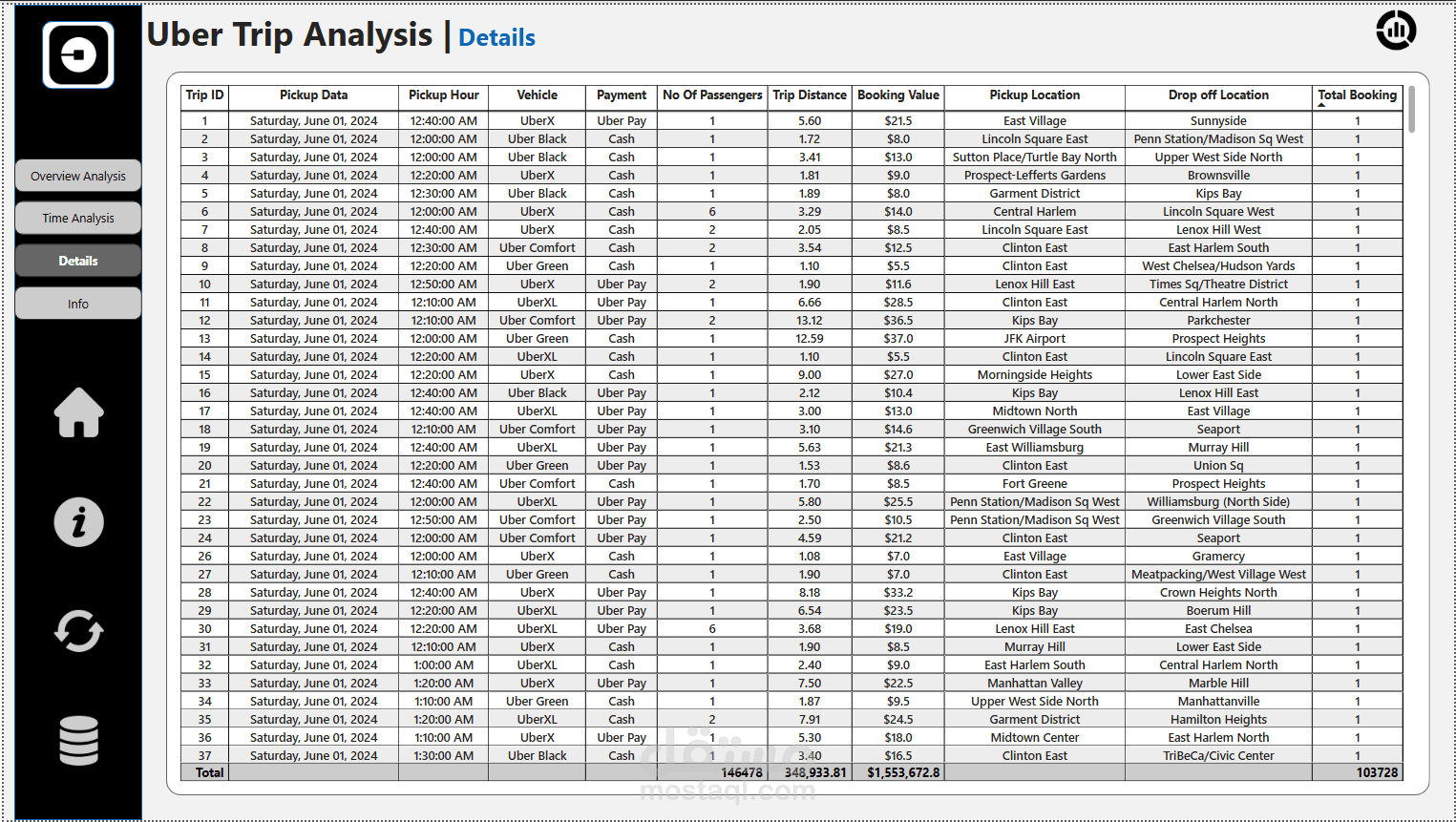Click "Gramercy" drop off cell

pyautogui.click(x=1218, y=557)
